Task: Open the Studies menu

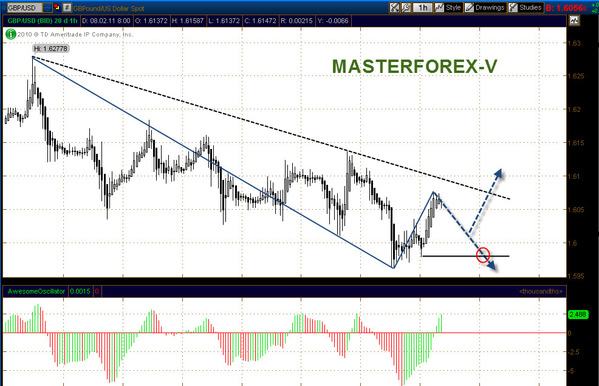Action: [526, 7]
